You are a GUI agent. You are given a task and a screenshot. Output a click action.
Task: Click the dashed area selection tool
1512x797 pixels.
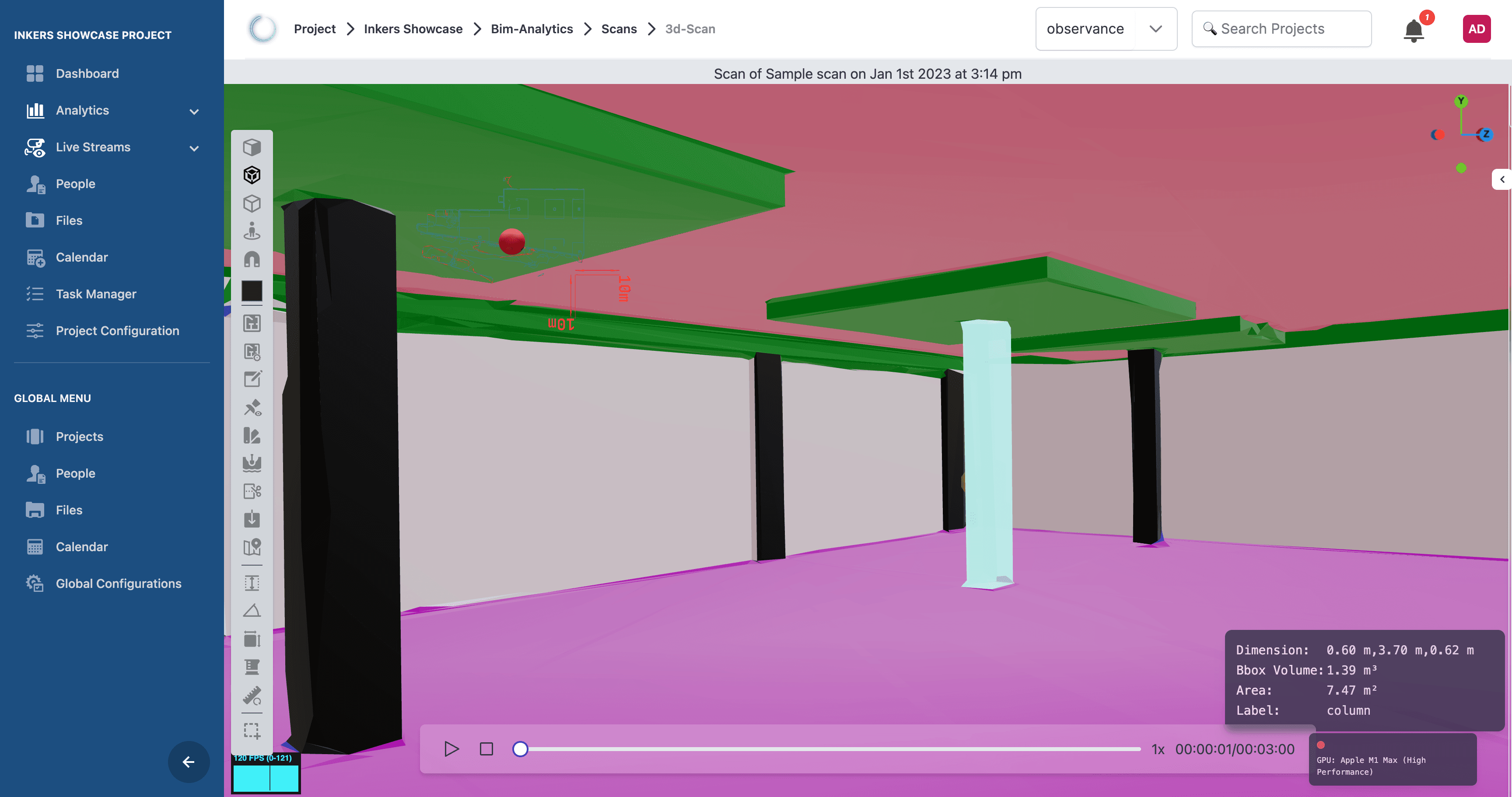252,730
